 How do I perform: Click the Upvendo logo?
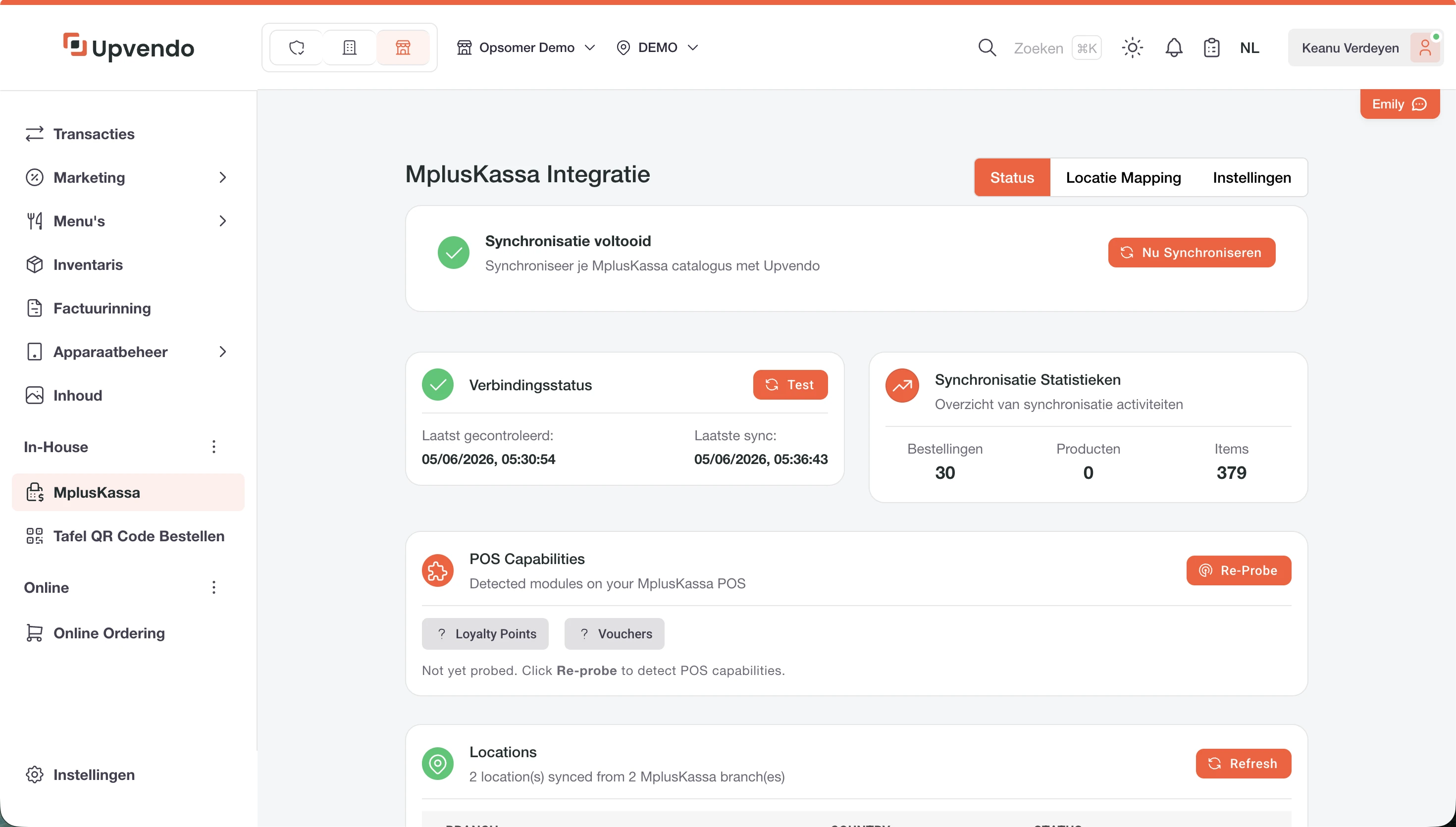point(128,47)
